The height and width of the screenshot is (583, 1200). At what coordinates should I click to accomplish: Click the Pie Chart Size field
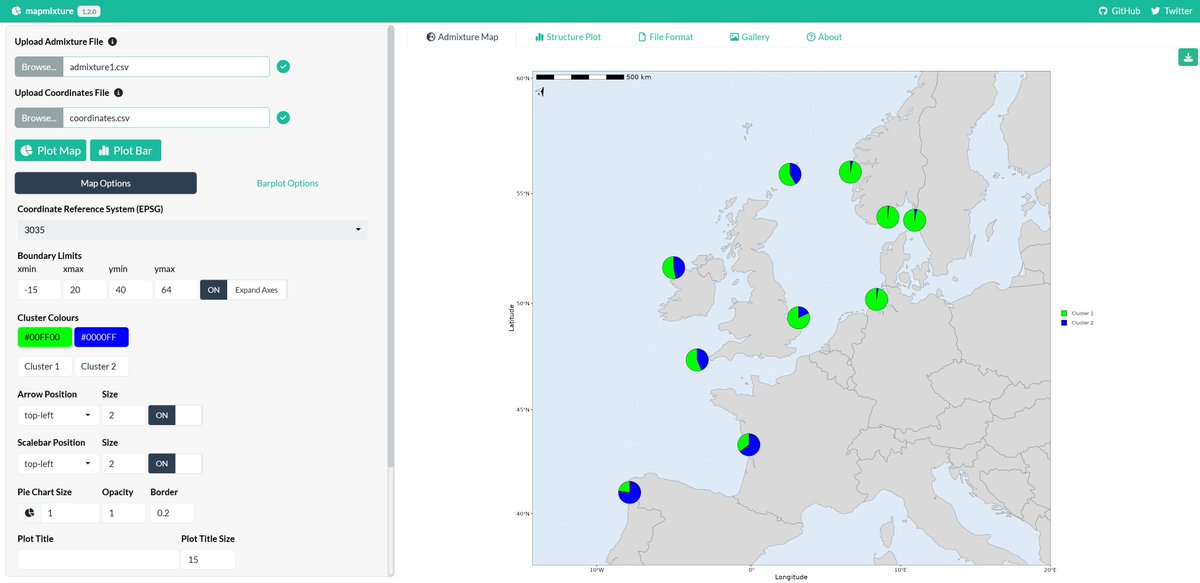pos(70,513)
